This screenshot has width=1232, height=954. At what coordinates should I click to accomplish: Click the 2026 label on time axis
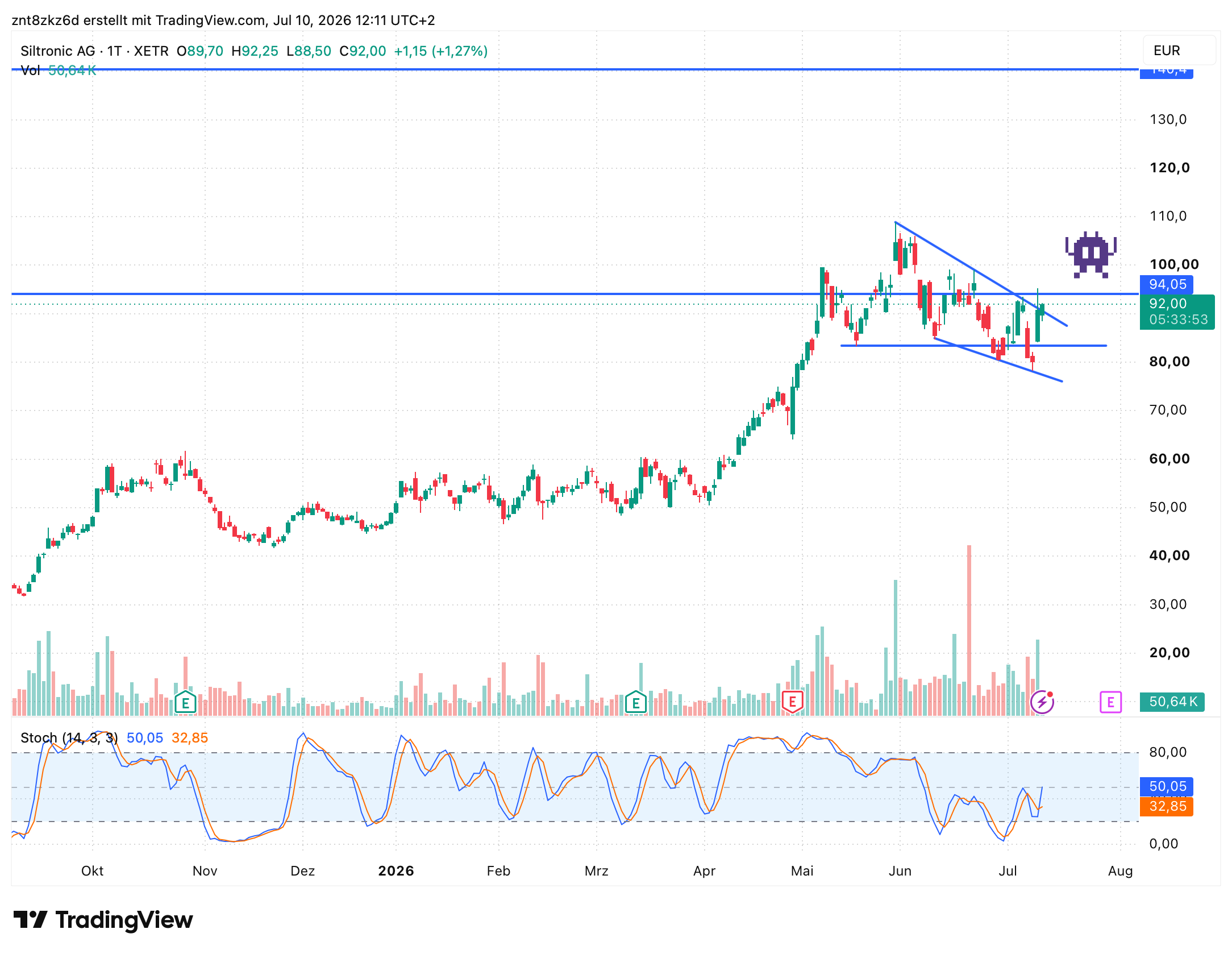point(396,871)
